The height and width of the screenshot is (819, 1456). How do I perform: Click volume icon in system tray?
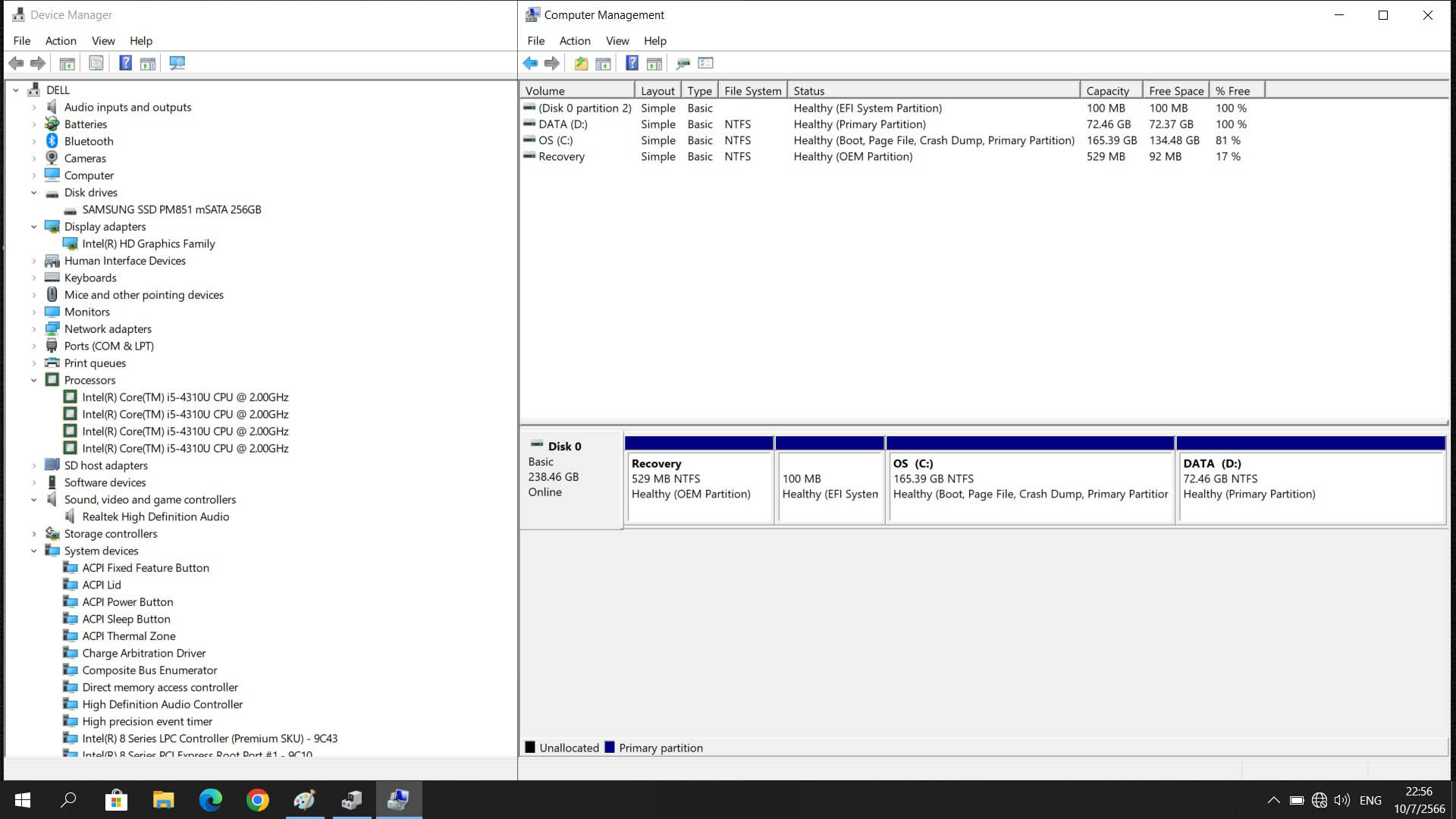coord(1341,800)
